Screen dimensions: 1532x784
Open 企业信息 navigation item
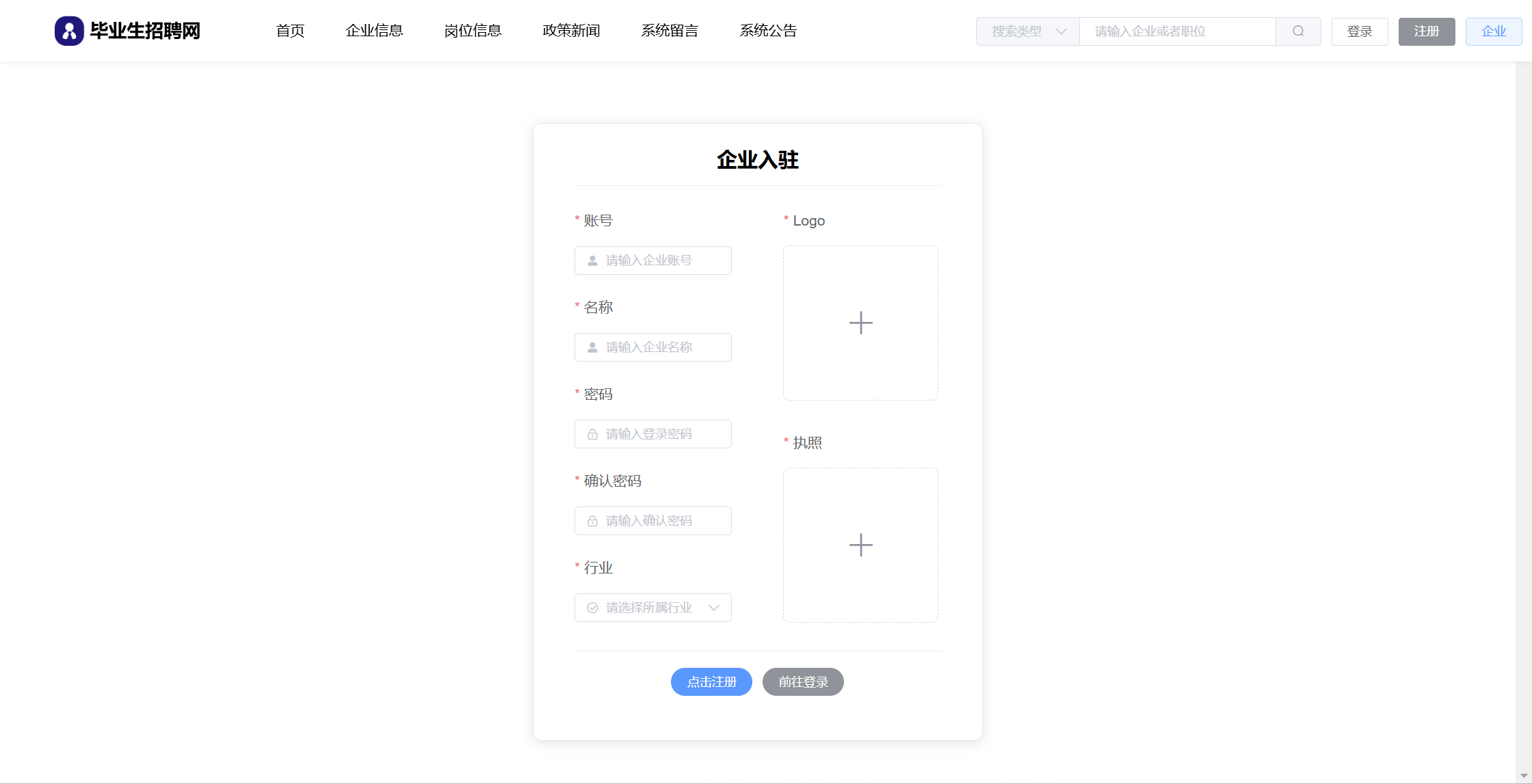pos(374,31)
